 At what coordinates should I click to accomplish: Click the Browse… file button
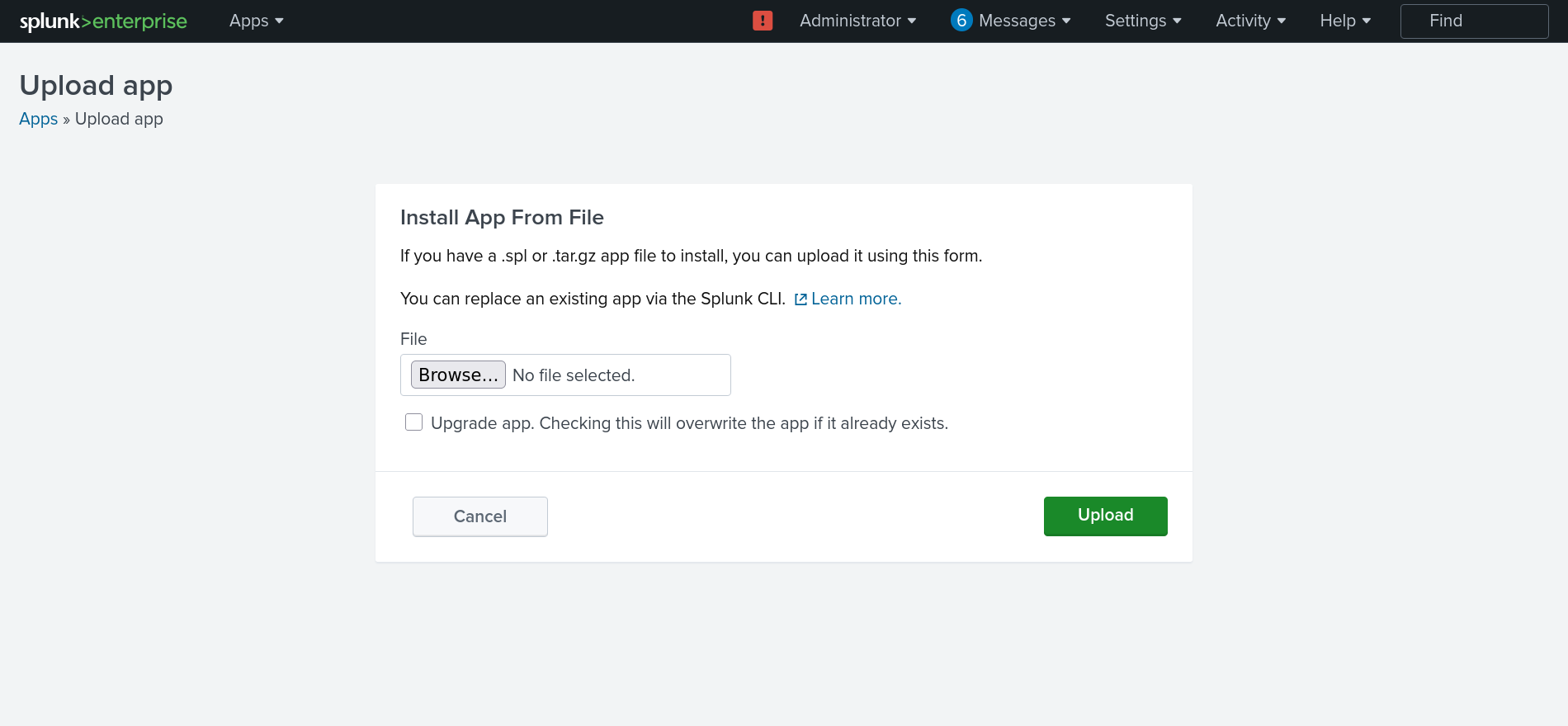tap(458, 375)
